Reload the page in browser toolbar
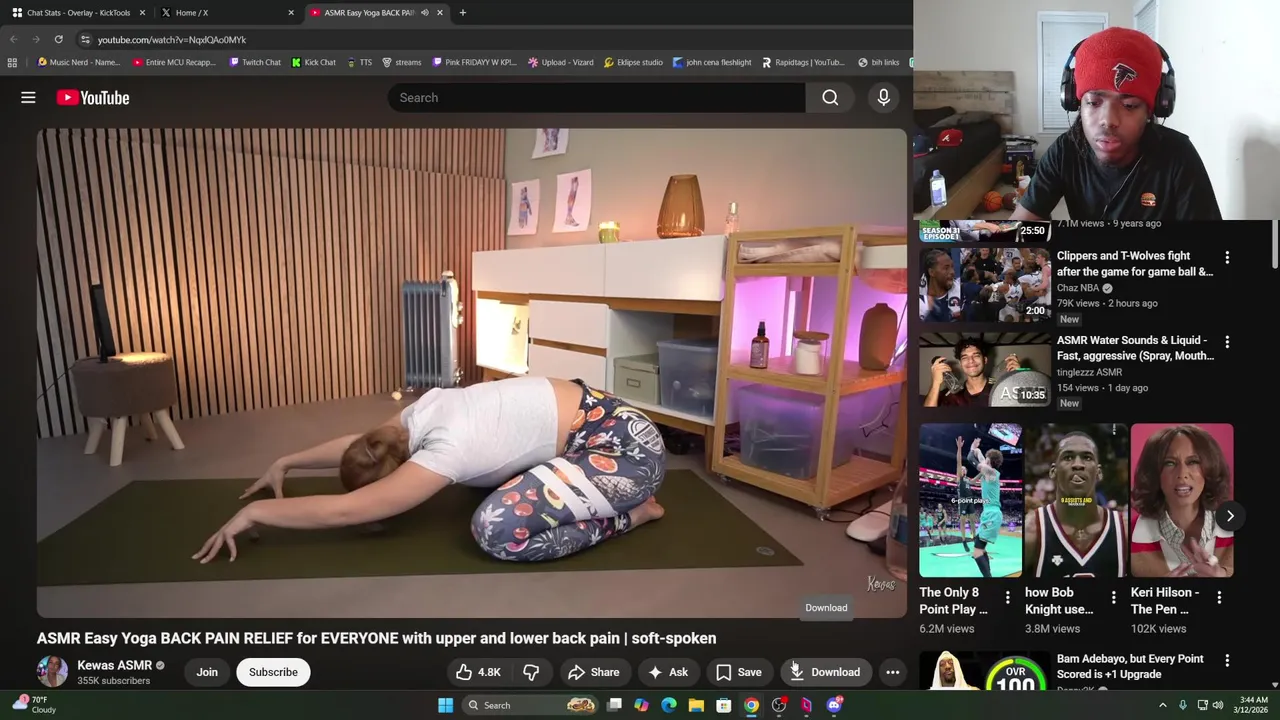This screenshot has height=720, width=1280. (58, 39)
